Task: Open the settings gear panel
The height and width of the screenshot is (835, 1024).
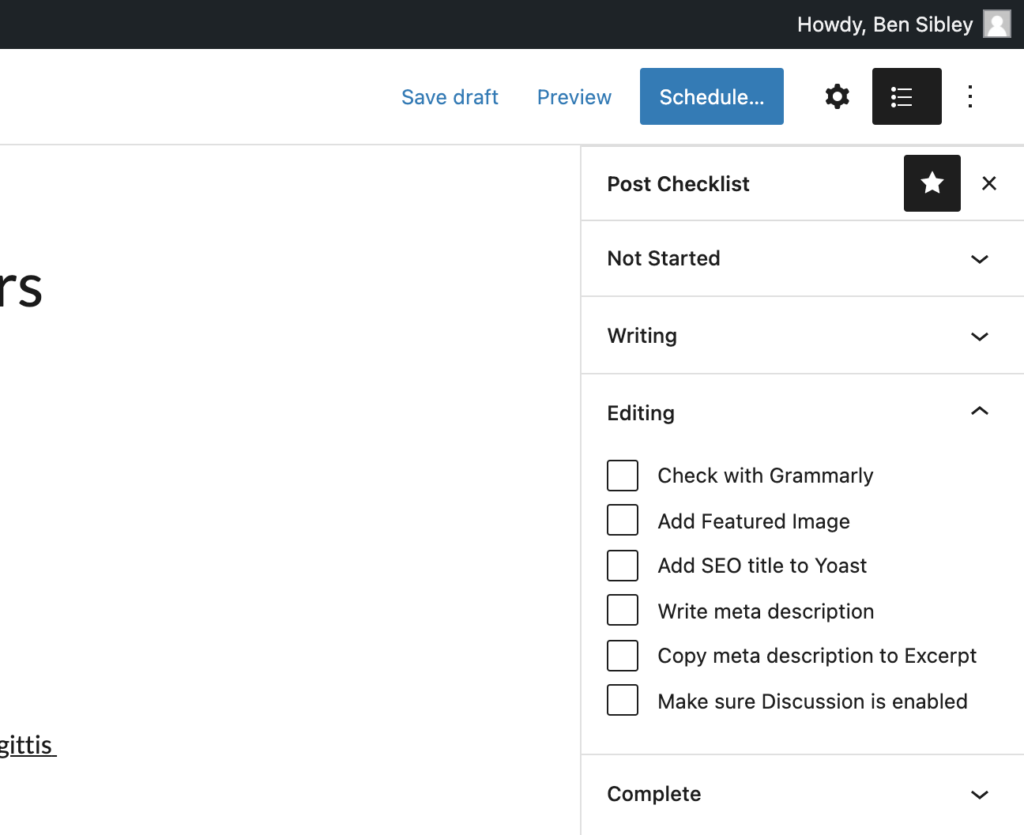Action: click(x=837, y=97)
